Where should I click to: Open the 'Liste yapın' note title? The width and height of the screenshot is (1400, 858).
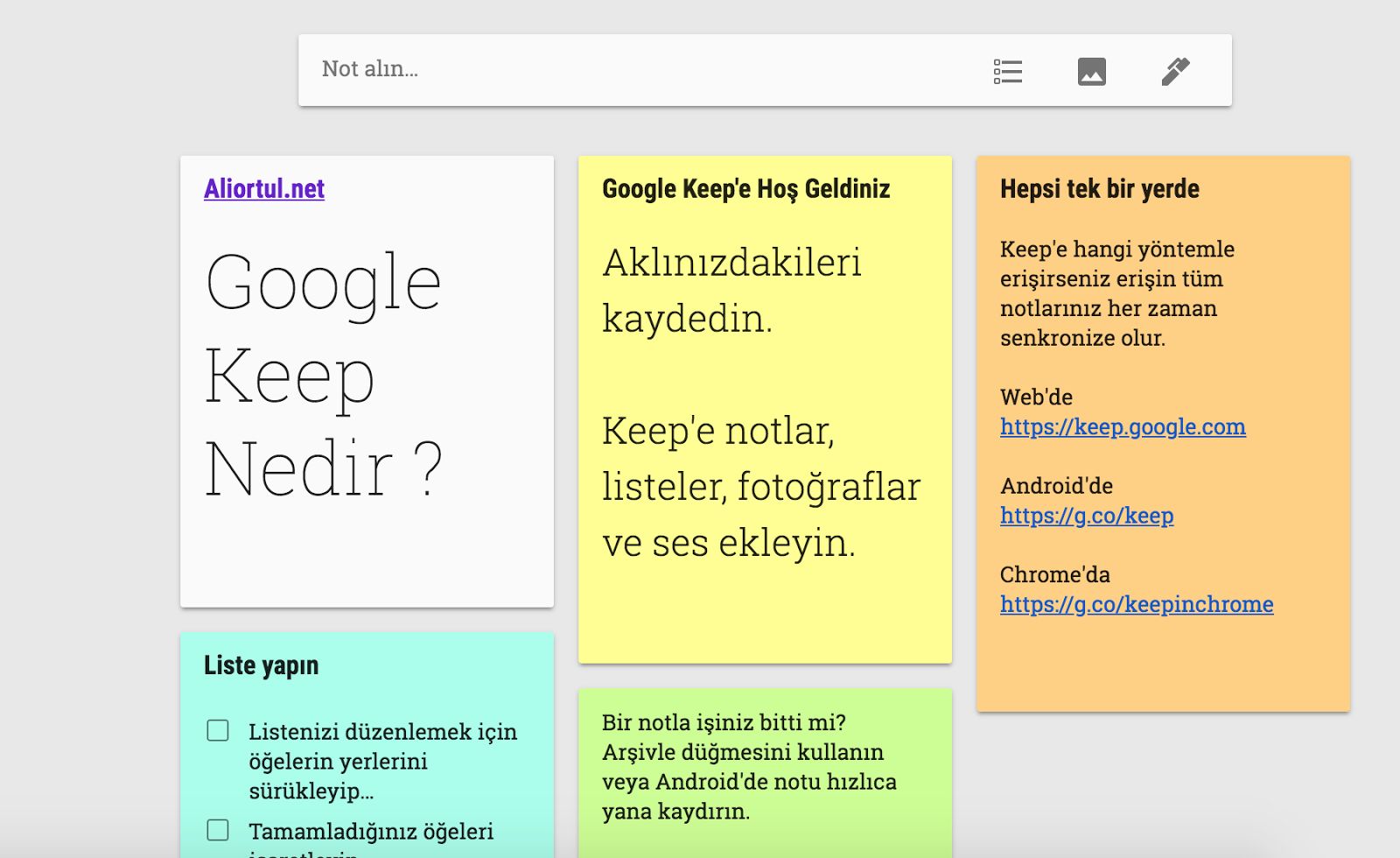tap(261, 665)
